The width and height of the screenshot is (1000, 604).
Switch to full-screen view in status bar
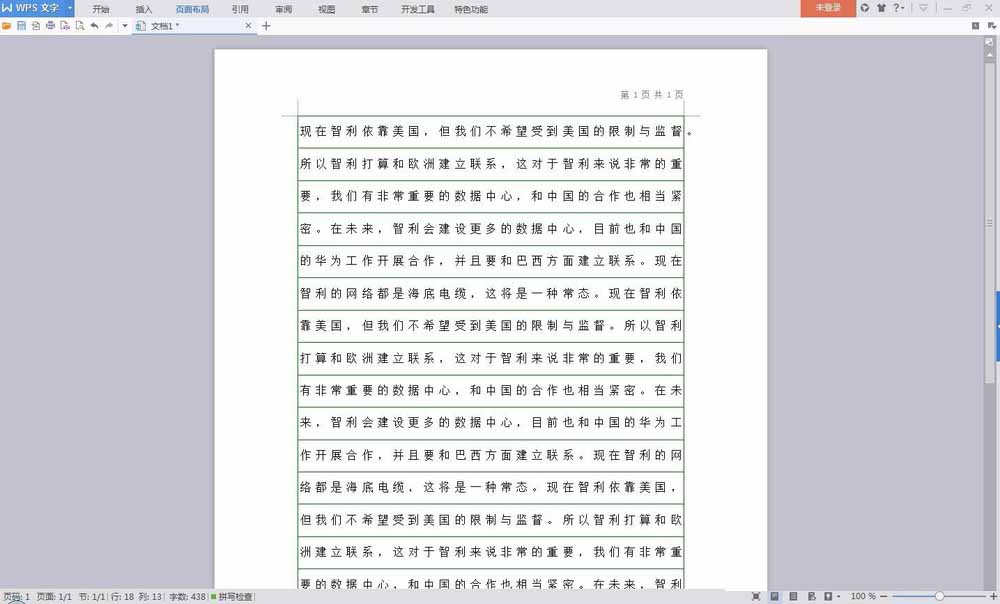[756, 597]
